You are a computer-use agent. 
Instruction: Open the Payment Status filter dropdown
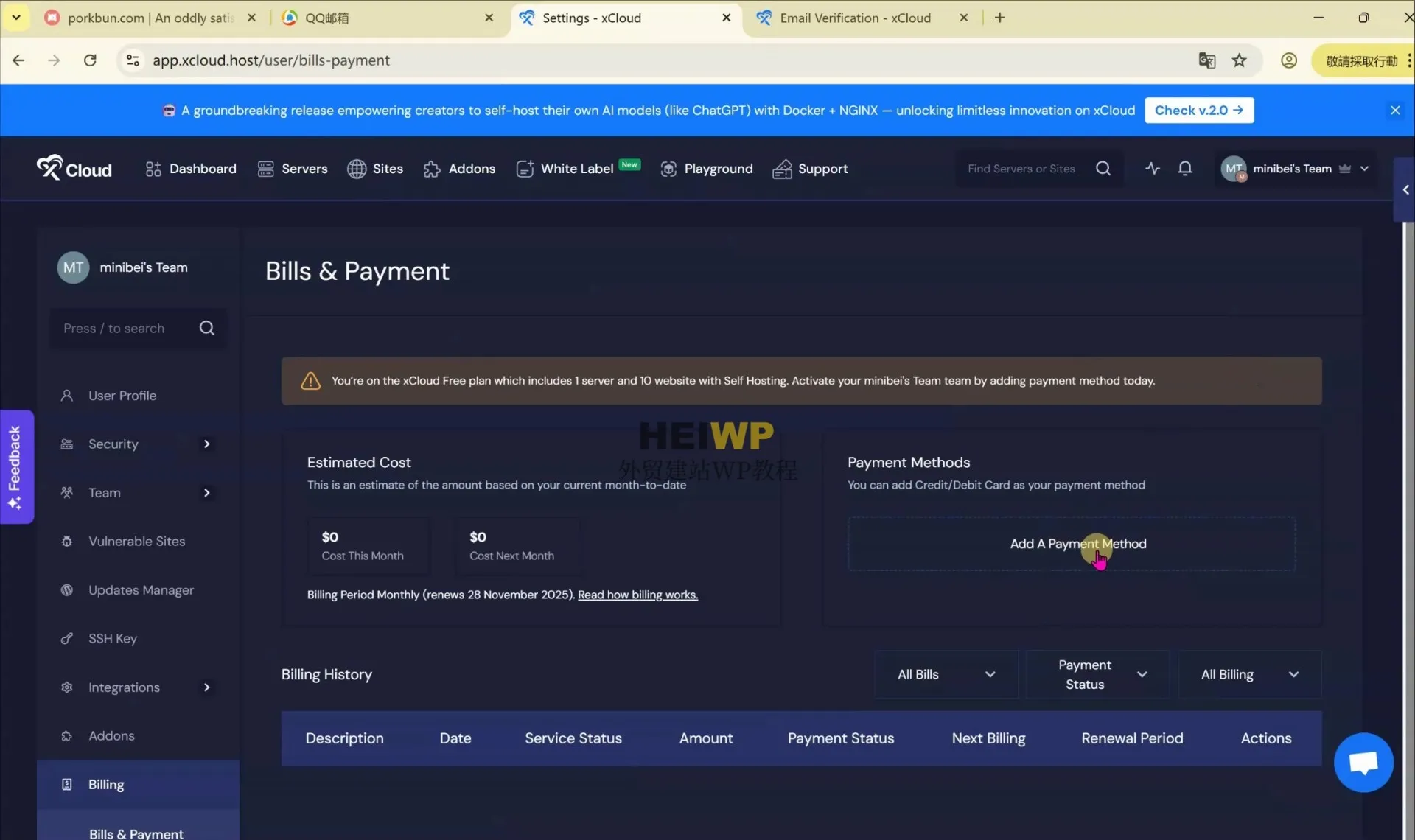coord(1097,674)
